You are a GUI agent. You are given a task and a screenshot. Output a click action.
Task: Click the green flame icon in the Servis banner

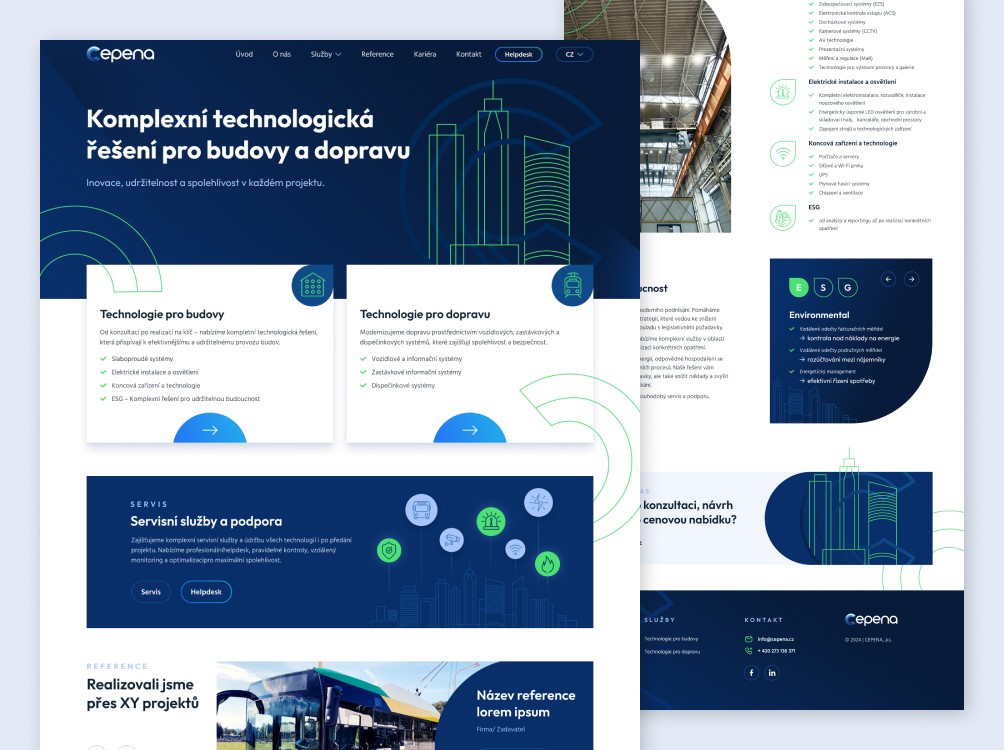tap(547, 565)
